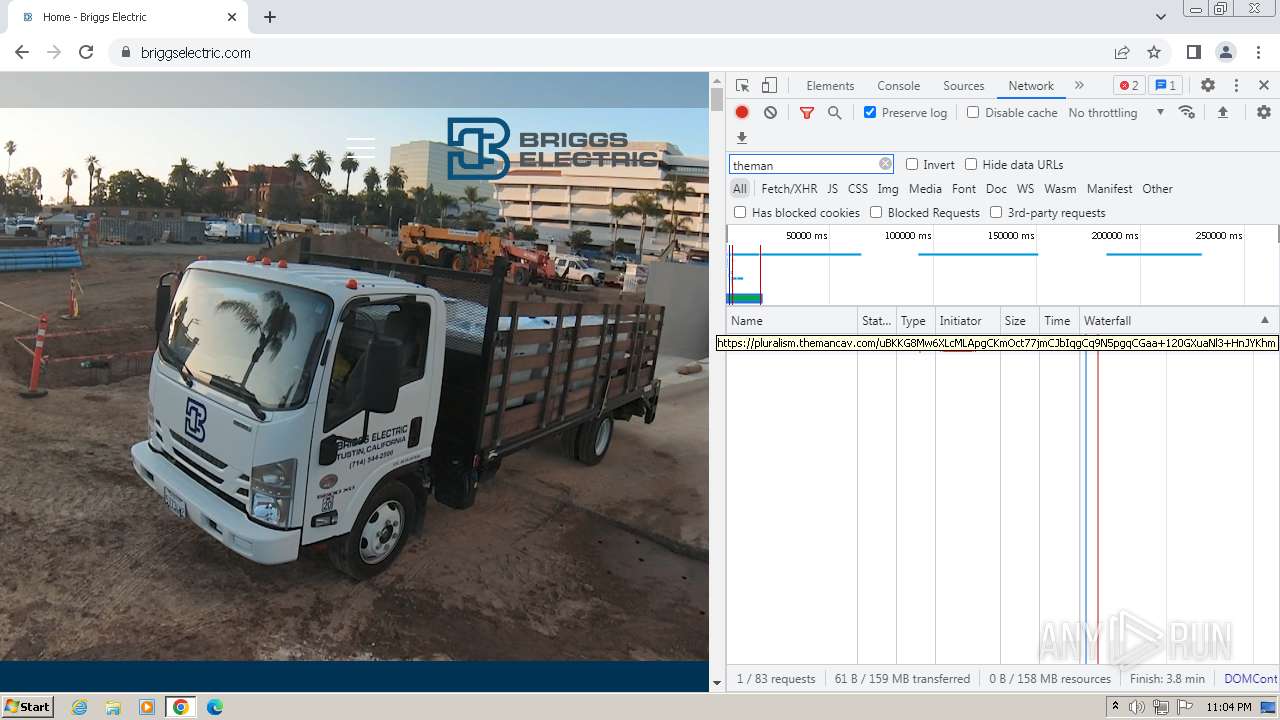Toggle the network filter funnel icon
The height and width of the screenshot is (720, 1280).
tap(807, 113)
